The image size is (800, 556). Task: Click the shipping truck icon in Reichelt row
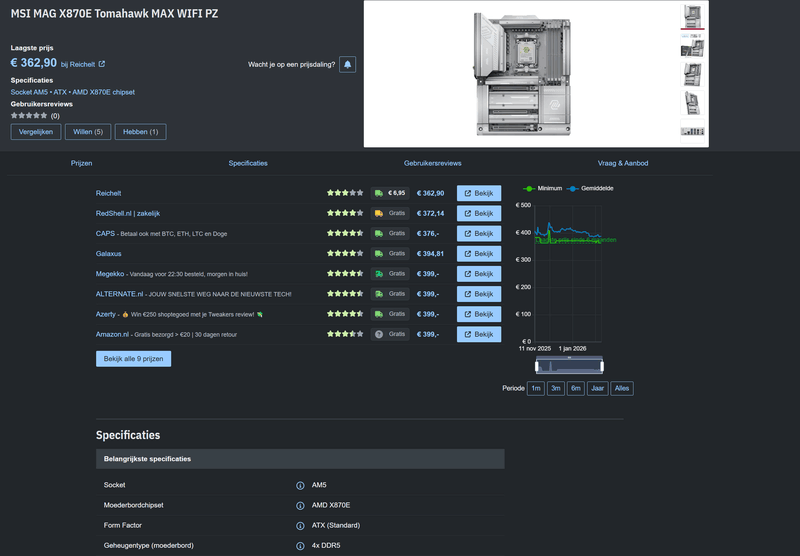tap(379, 193)
